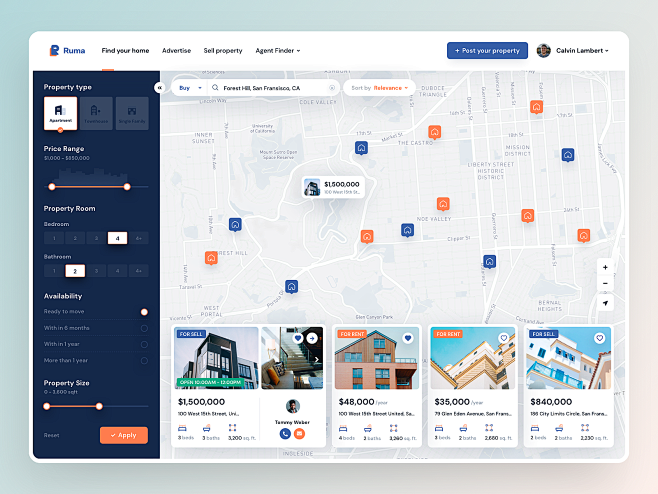Image resolution: width=658 pixels, height=494 pixels.
Task: Click the Property Size maximum slider handle
Action: pos(99,406)
